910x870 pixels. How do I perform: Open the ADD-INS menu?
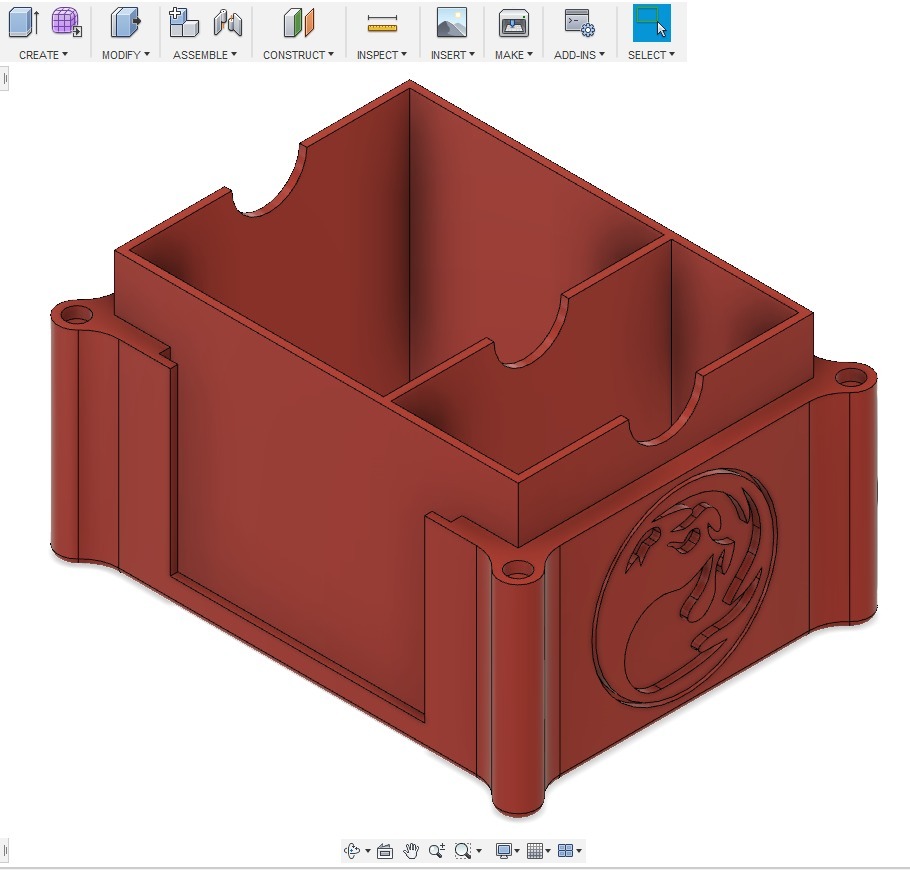(579, 55)
